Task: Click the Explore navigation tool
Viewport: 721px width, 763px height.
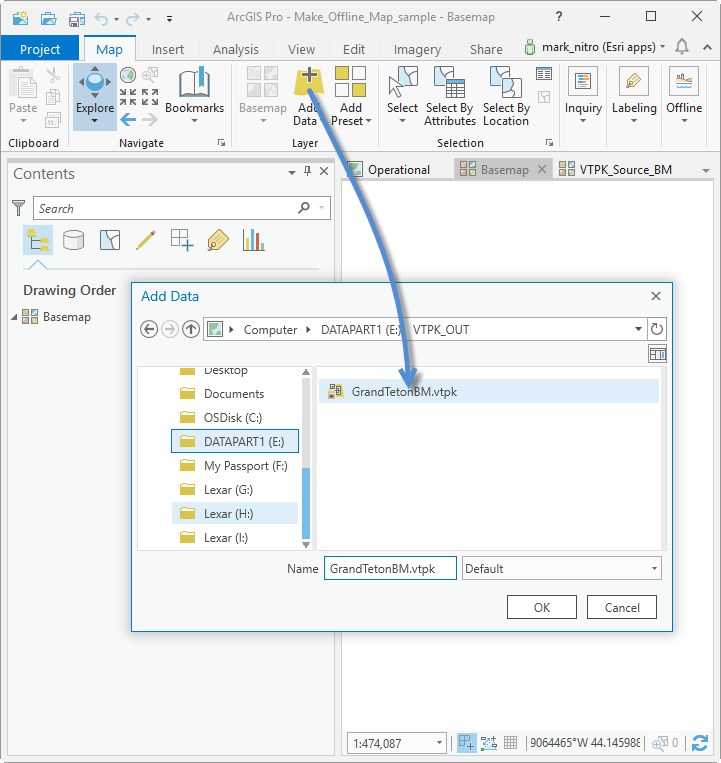Action: coord(95,96)
